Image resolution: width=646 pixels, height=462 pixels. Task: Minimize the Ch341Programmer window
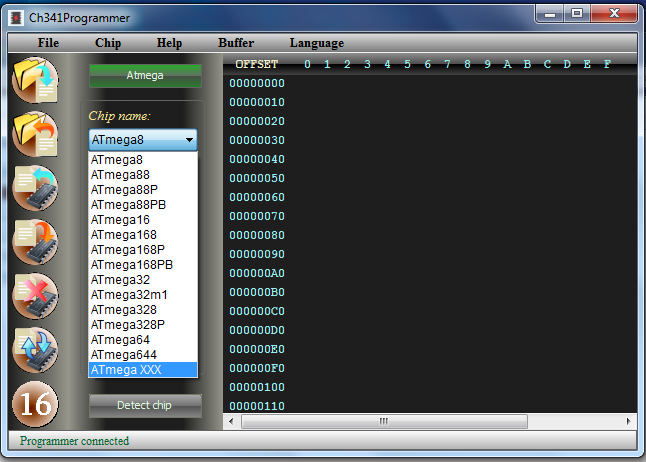tap(550, 14)
